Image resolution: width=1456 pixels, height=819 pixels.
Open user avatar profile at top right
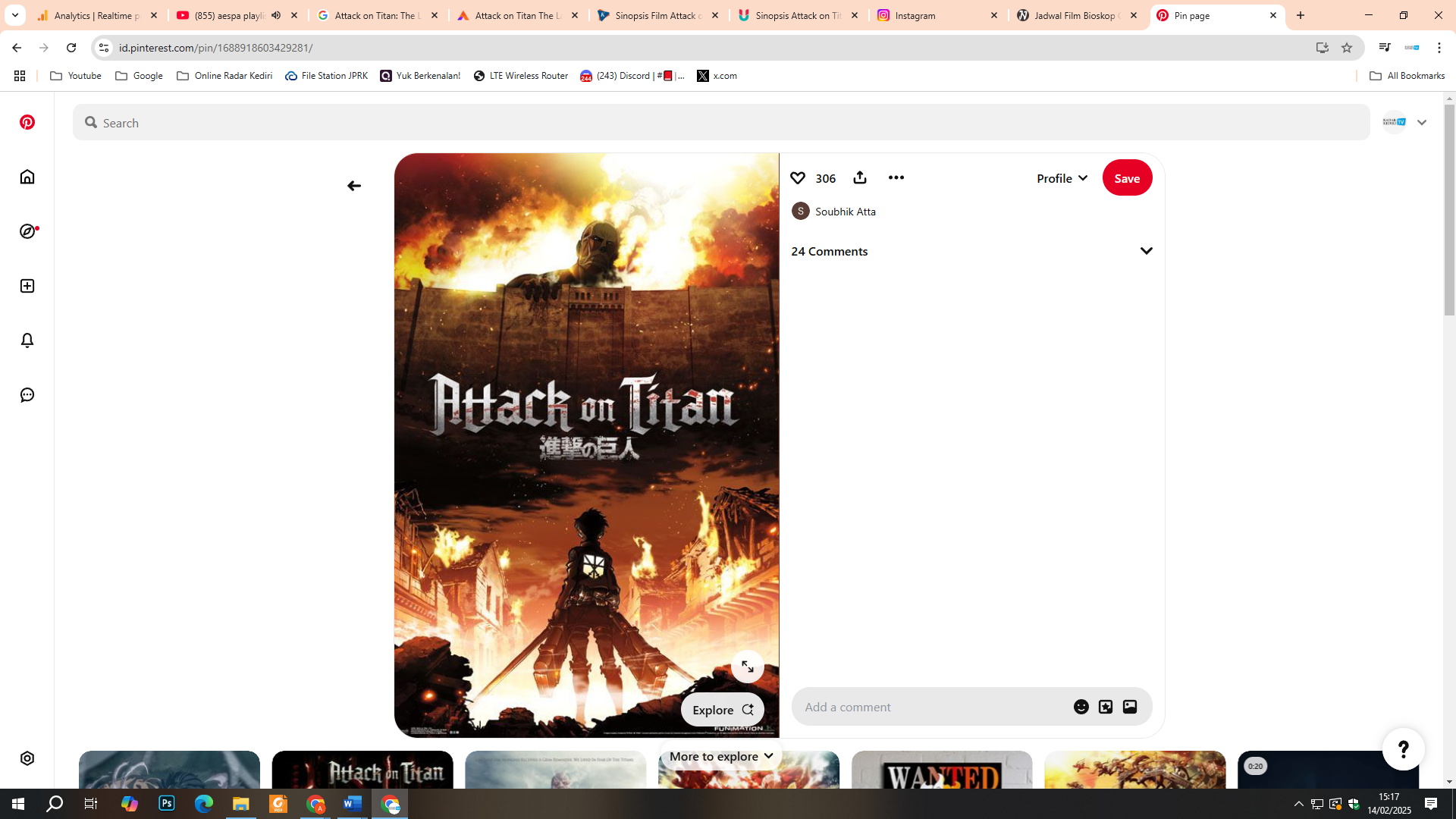tap(1395, 122)
